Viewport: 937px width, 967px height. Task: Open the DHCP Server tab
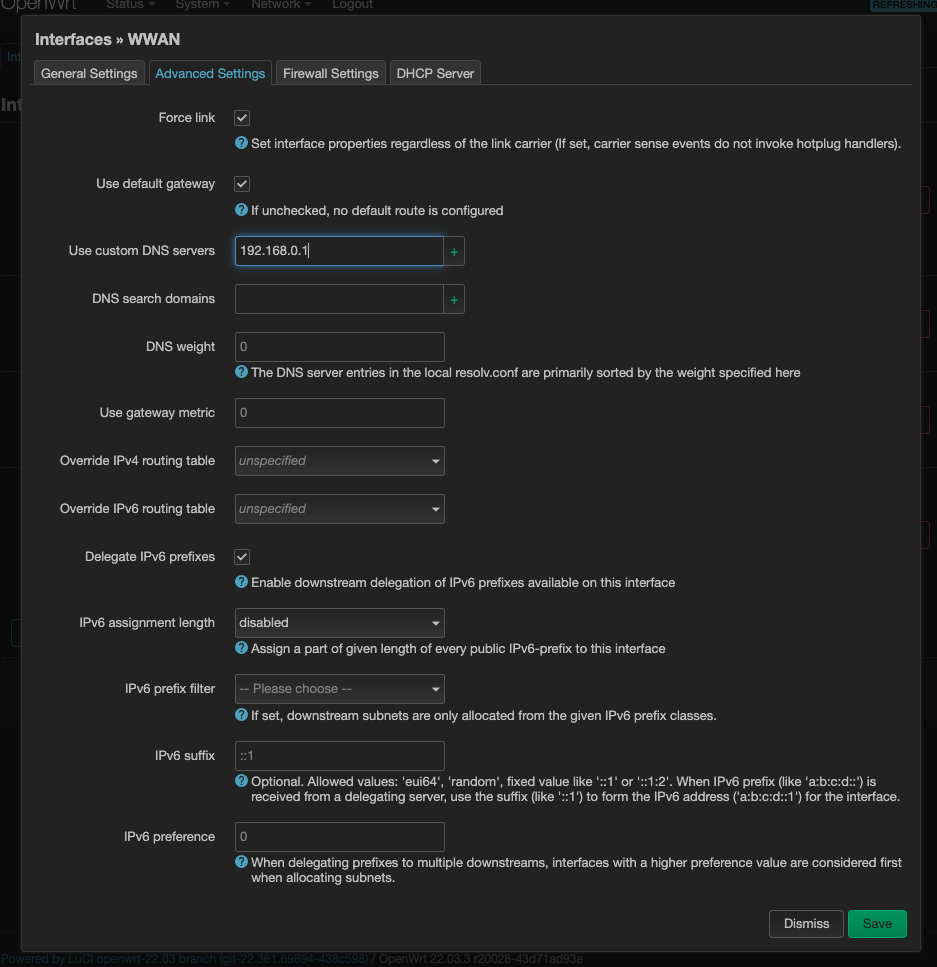[x=435, y=72]
